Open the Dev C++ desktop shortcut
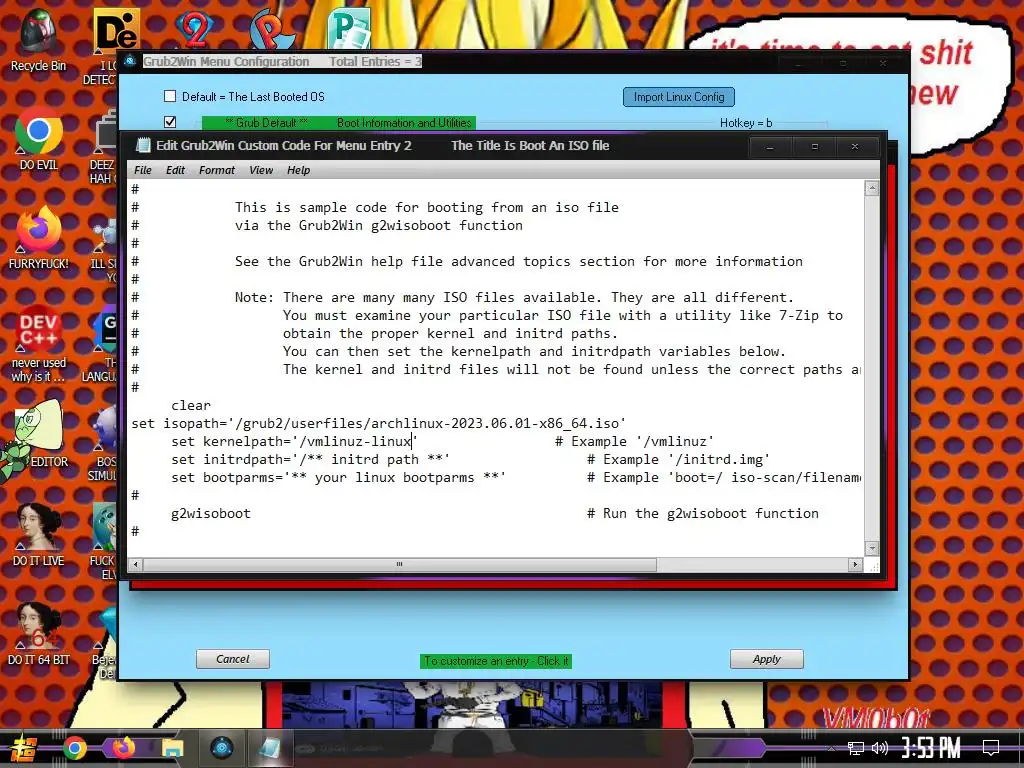The height and width of the screenshot is (768, 1024). coord(38,344)
